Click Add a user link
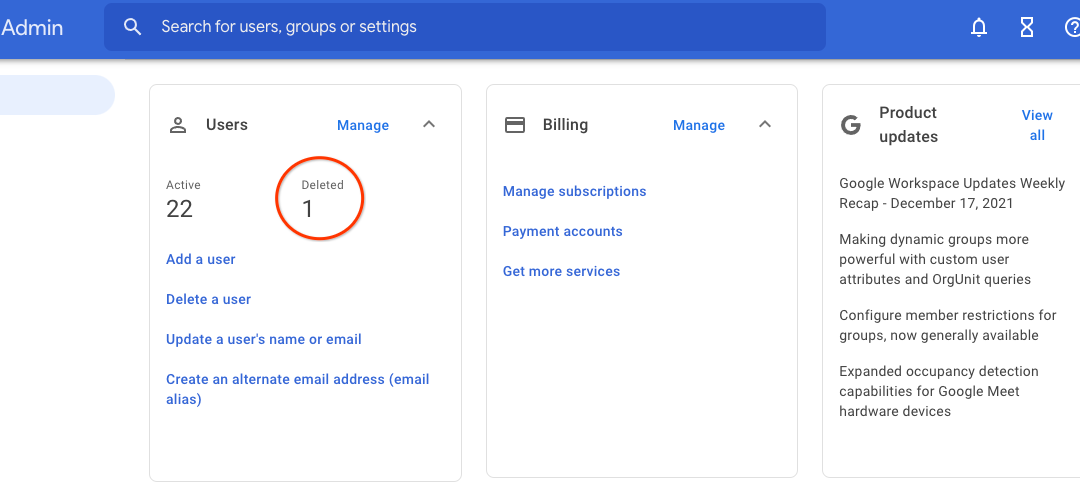The height and width of the screenshot is (487, 1080). pos(200,260)
